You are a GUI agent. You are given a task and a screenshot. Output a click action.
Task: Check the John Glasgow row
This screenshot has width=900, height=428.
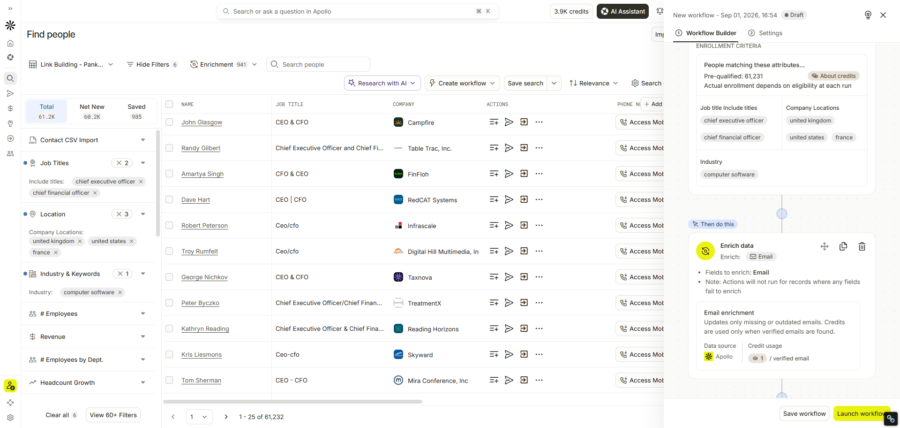169,122
